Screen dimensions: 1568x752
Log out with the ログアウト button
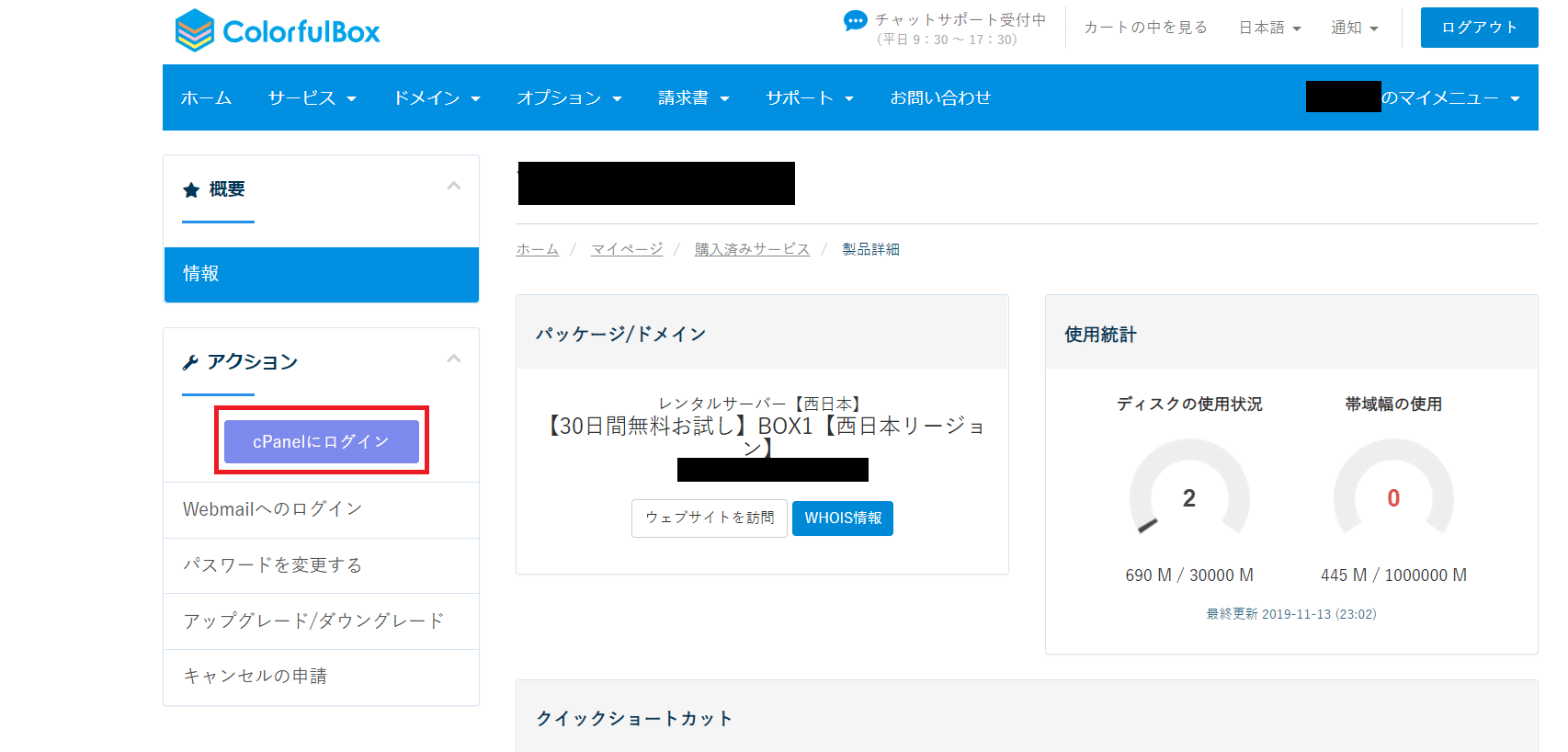(1478, 28)
